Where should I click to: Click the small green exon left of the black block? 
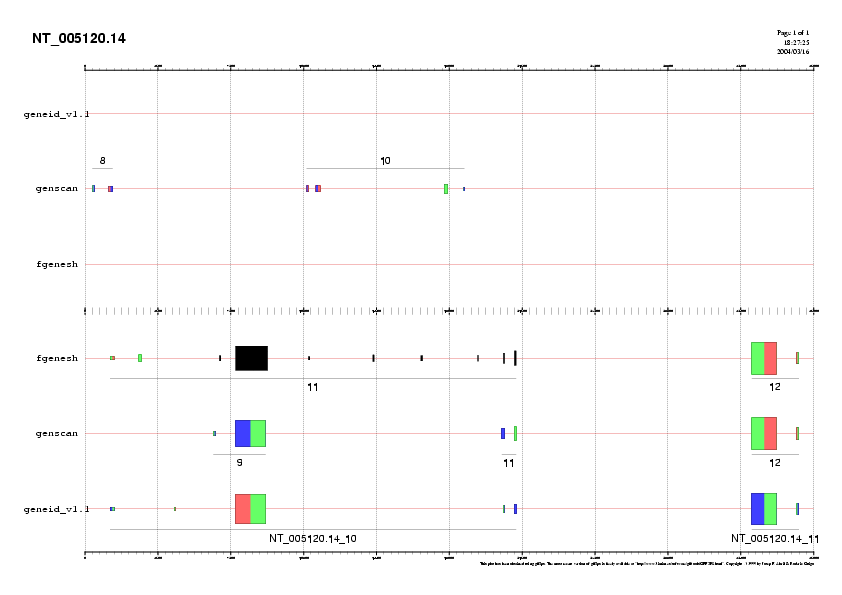[x=140, y=358]
